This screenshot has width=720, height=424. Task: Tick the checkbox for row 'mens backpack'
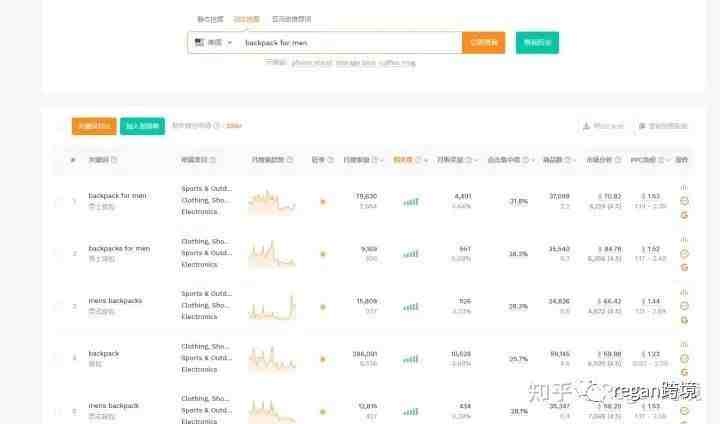59,411
